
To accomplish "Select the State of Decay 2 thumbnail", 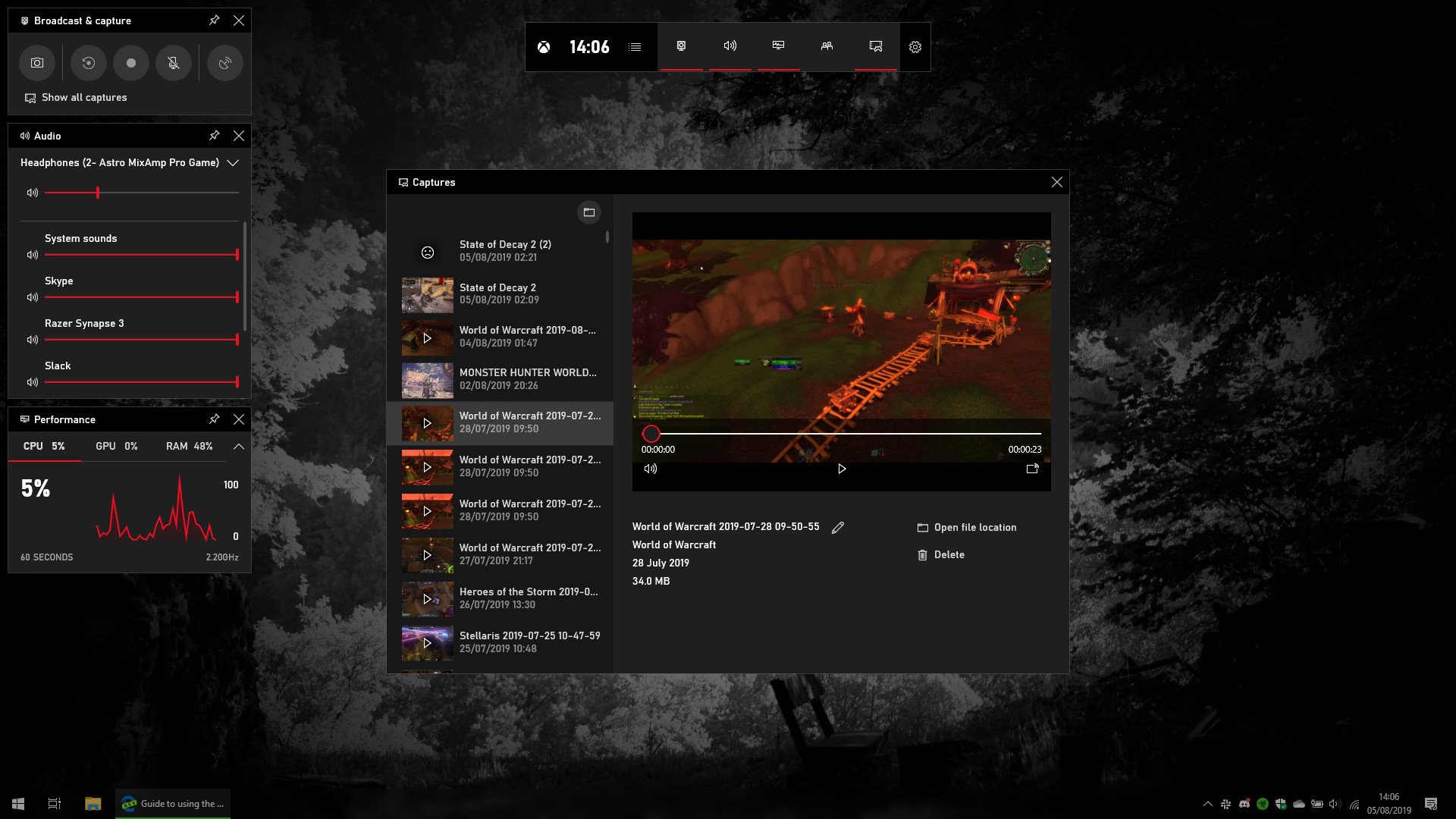I will [x=427, y=295].
